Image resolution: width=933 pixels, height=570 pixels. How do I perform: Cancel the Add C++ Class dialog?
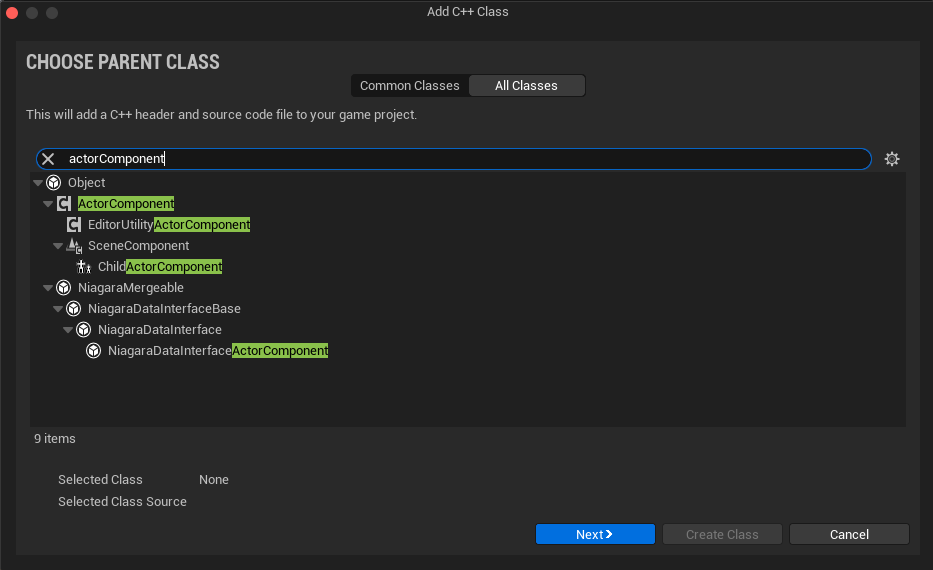point(849,534)
